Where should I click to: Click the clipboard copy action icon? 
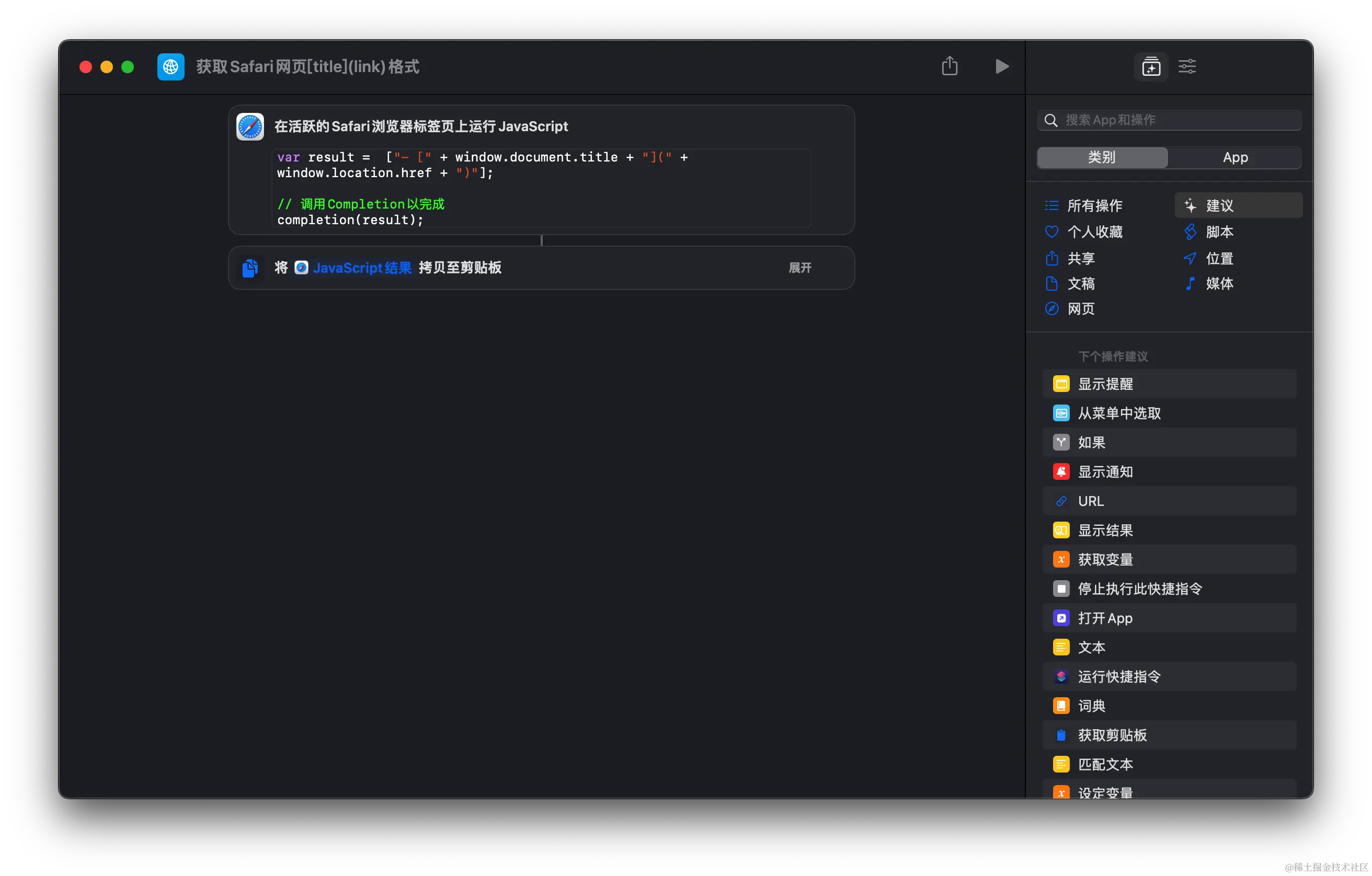point(250,268)
